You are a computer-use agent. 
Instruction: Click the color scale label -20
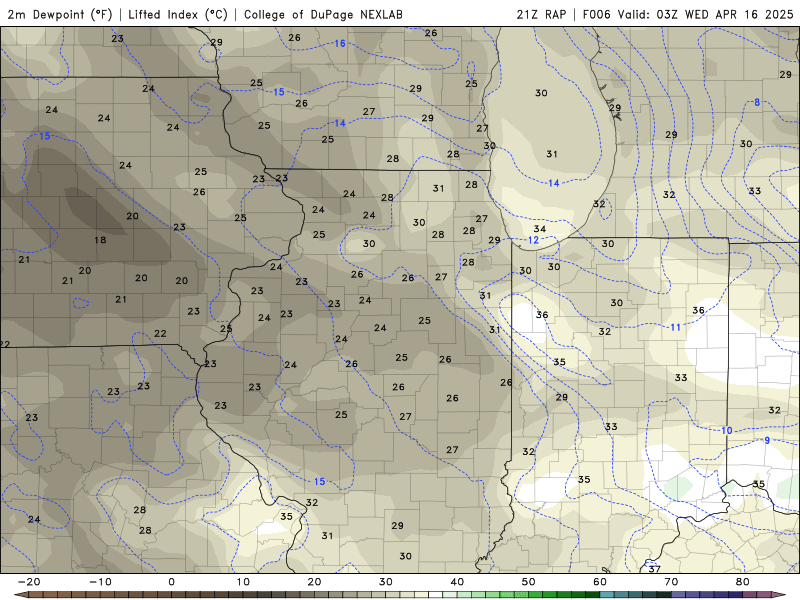(29, 582)
